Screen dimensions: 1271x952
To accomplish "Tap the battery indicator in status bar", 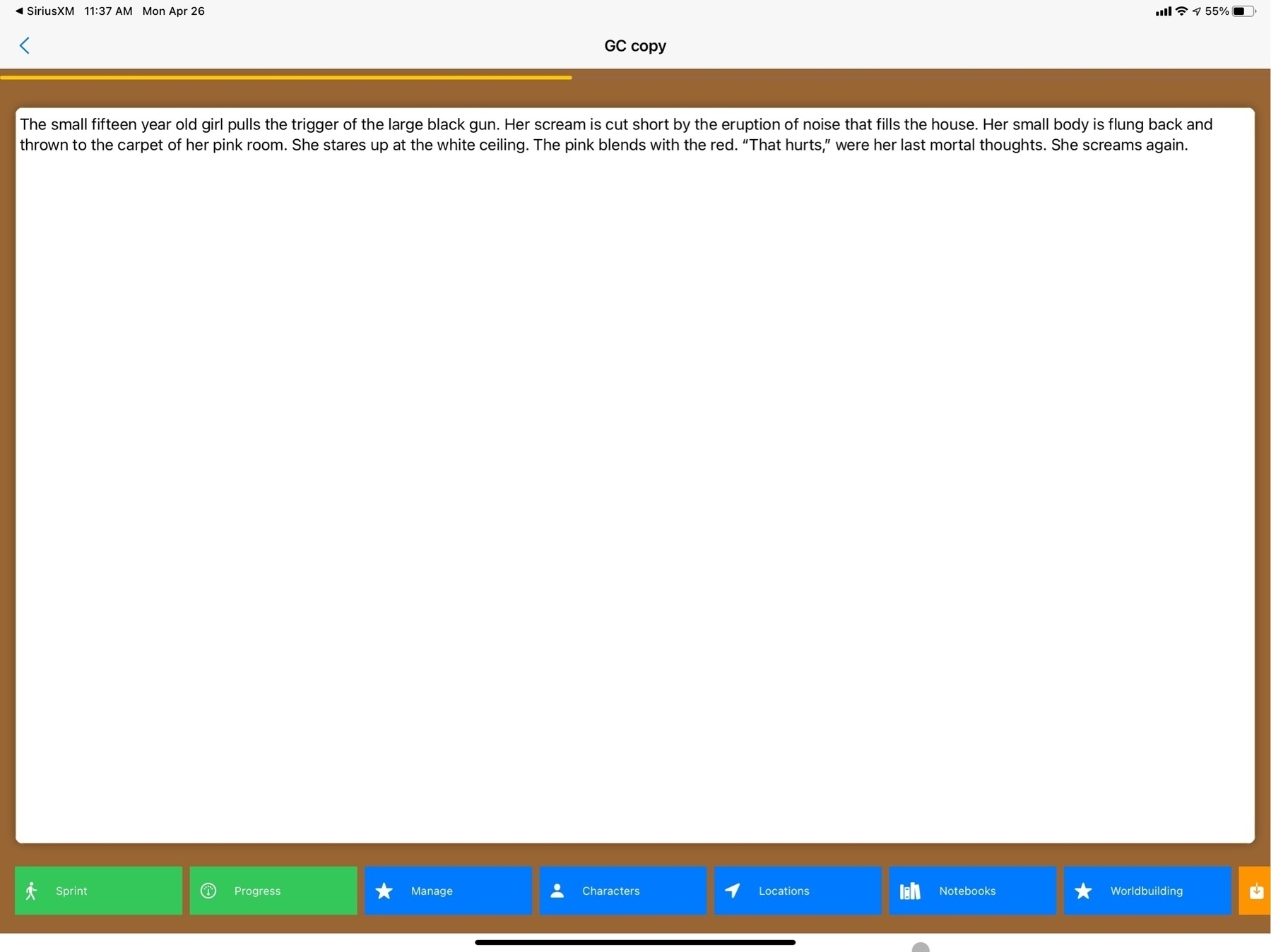I will pyautogui.click(x=1243, y=11).
